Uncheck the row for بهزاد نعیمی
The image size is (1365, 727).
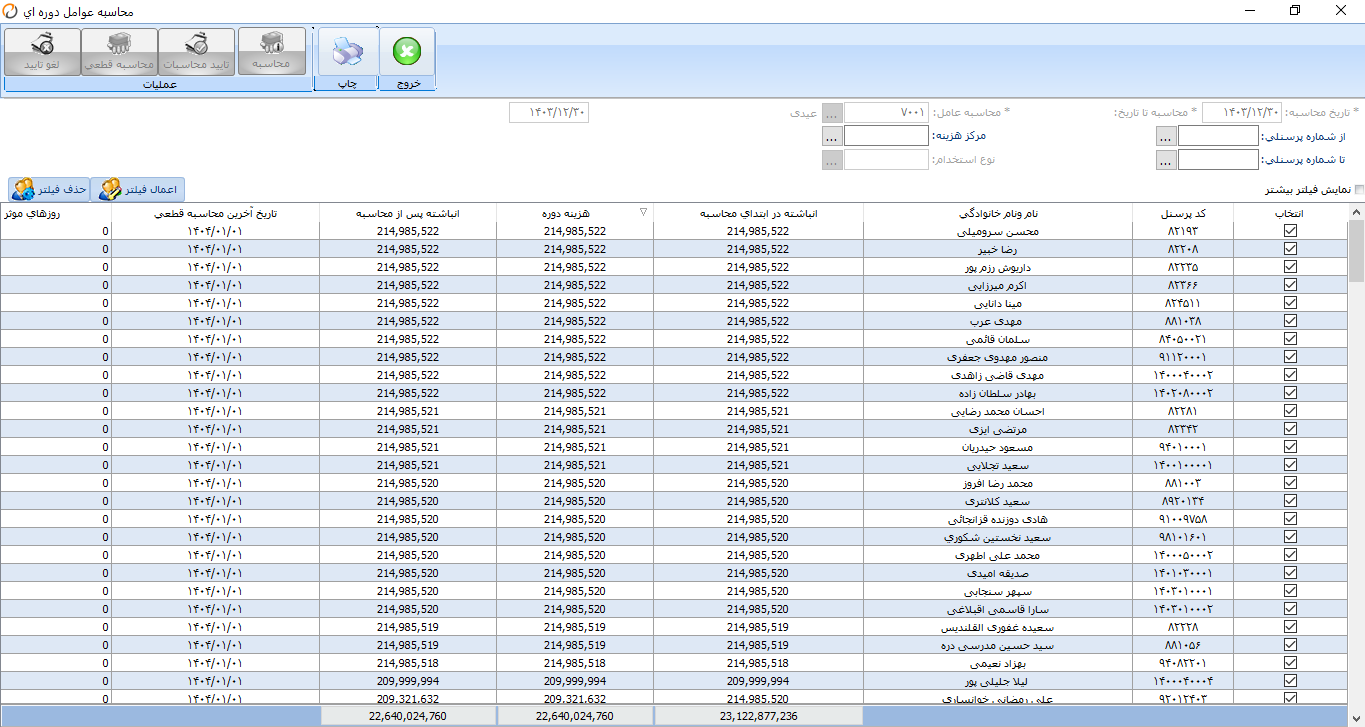click(x=1290, y=663)
